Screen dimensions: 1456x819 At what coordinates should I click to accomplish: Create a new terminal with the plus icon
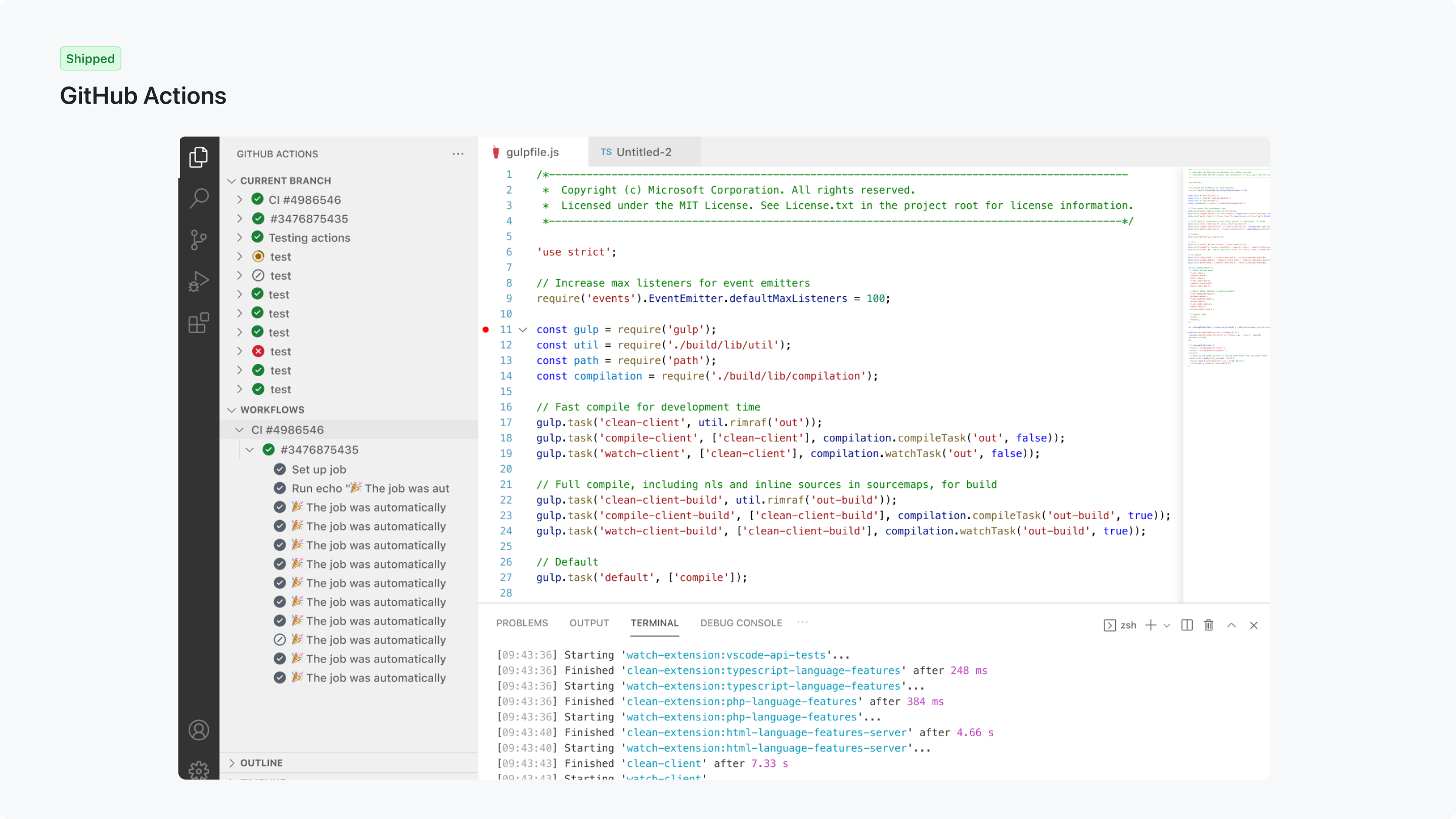pos(1151,625)
